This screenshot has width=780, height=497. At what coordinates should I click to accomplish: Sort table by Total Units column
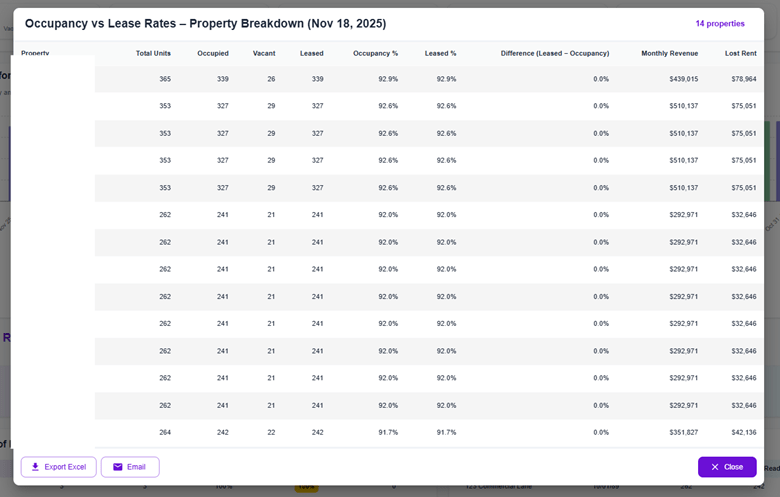(x=153, y=53)
